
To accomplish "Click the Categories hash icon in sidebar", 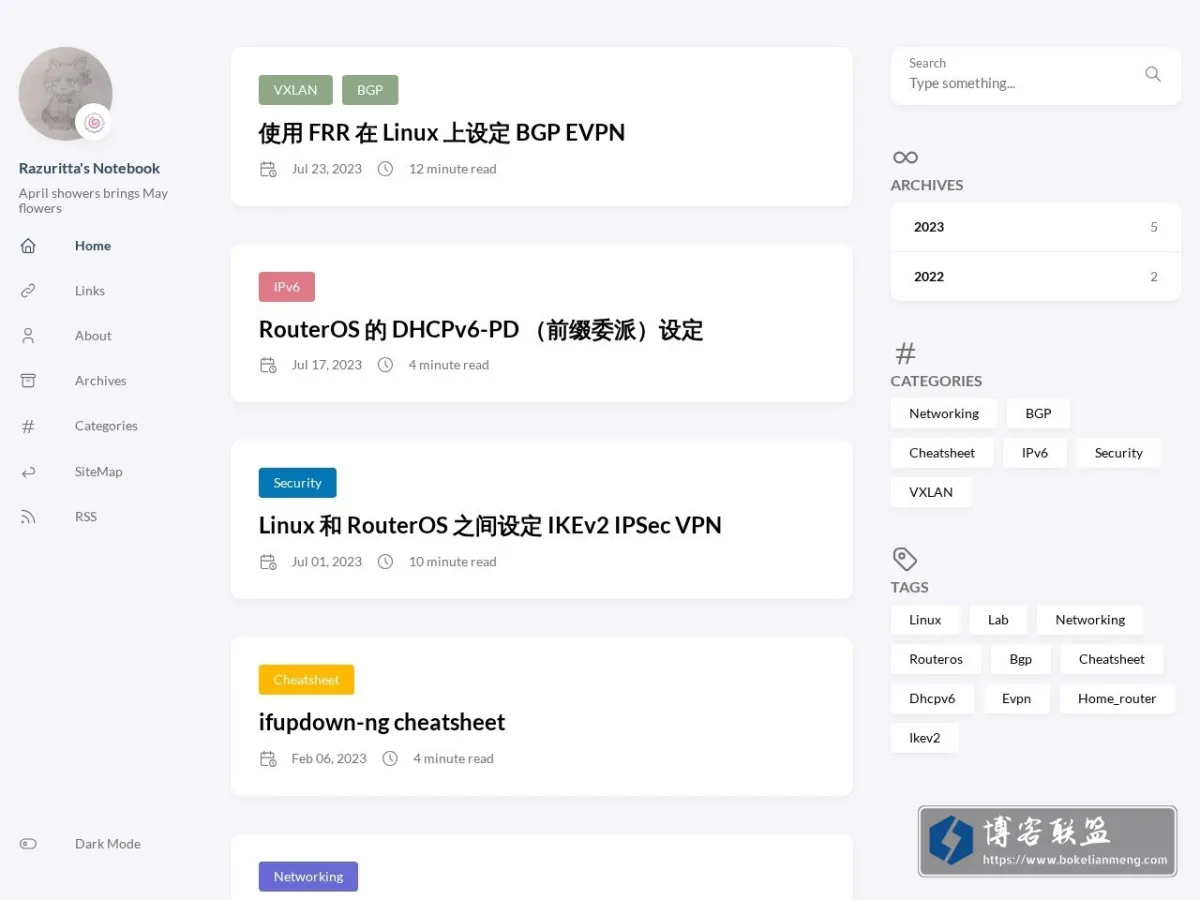I will 28,426.
